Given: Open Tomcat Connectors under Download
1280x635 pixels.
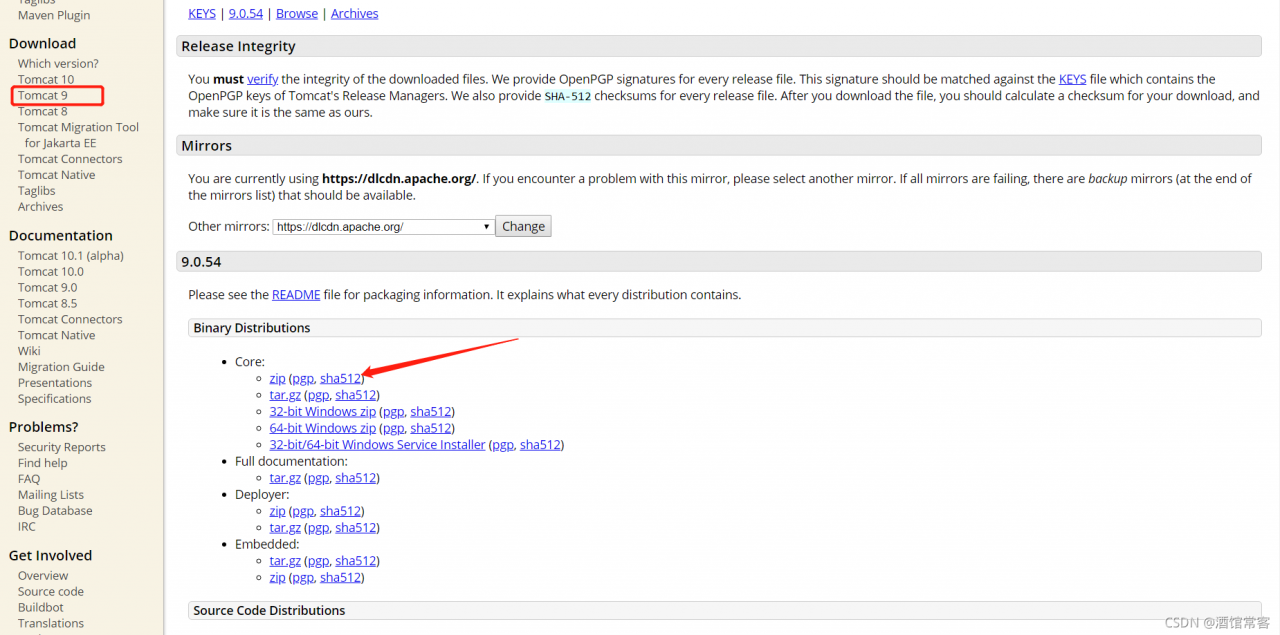Looking at the screenshot, I should tap(70, 159).
